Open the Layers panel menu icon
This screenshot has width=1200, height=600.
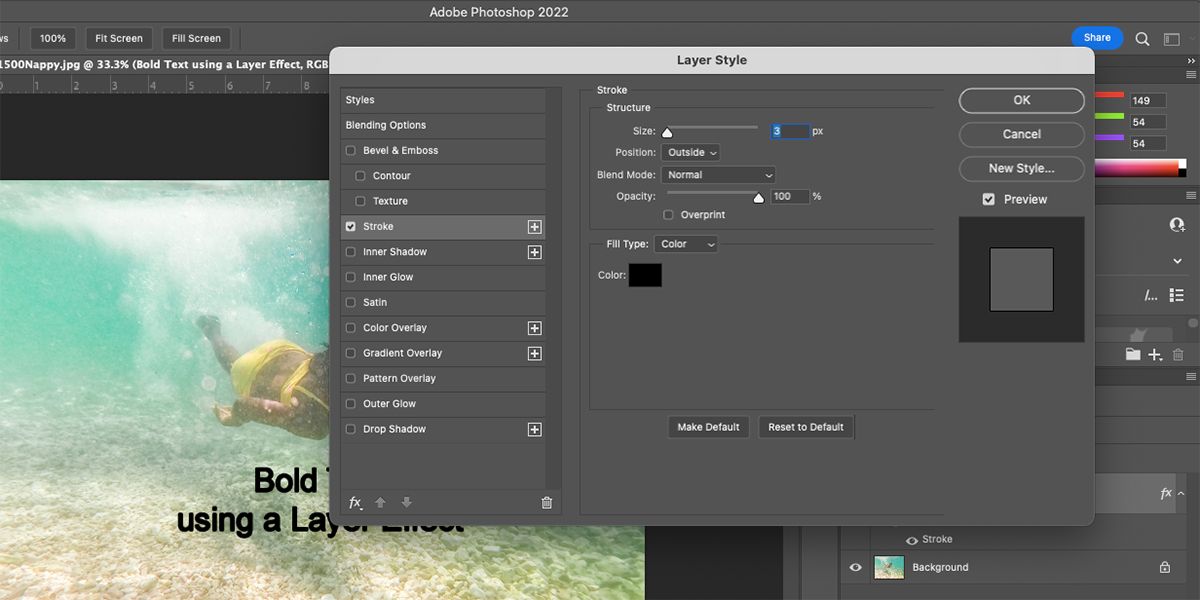coord(1191,376)
